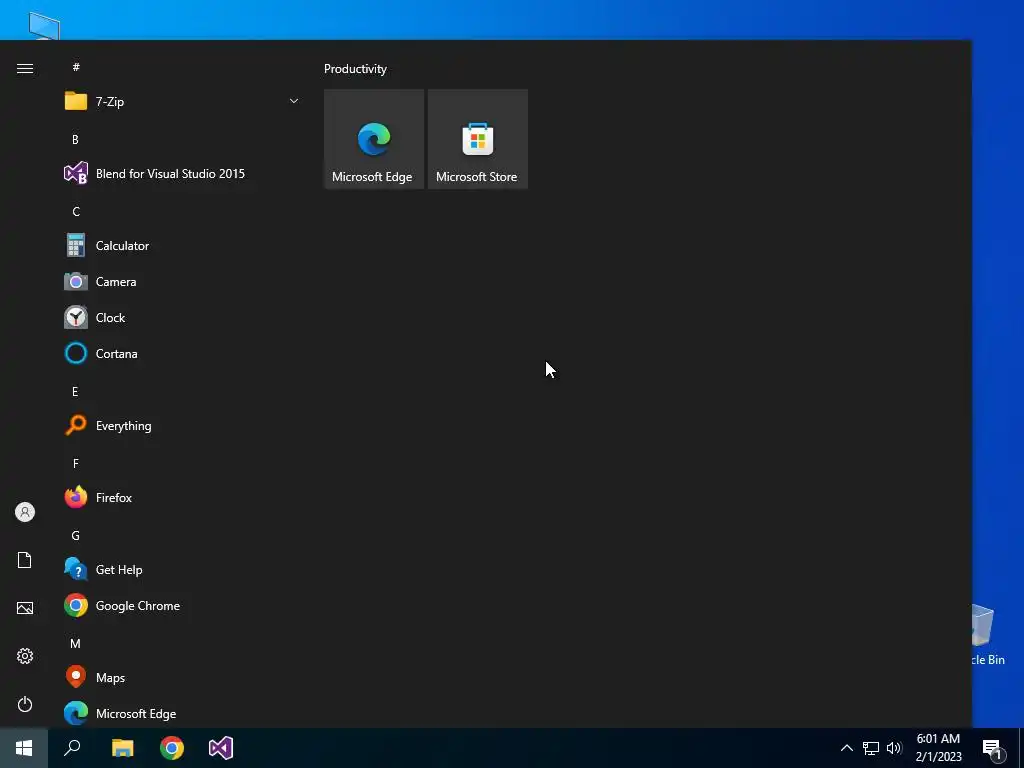Open the Maps app
This screenshot has height=768, width=1024.
pyautogui.click(x=182, y=678)
